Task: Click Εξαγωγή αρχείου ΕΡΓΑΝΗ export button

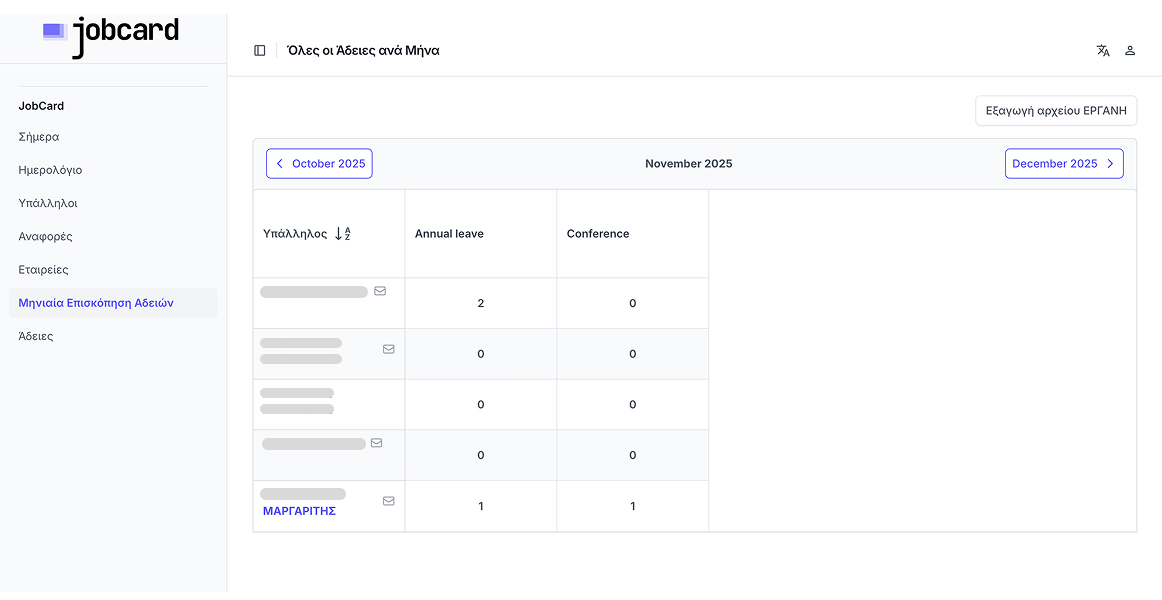Action: 1055,111
